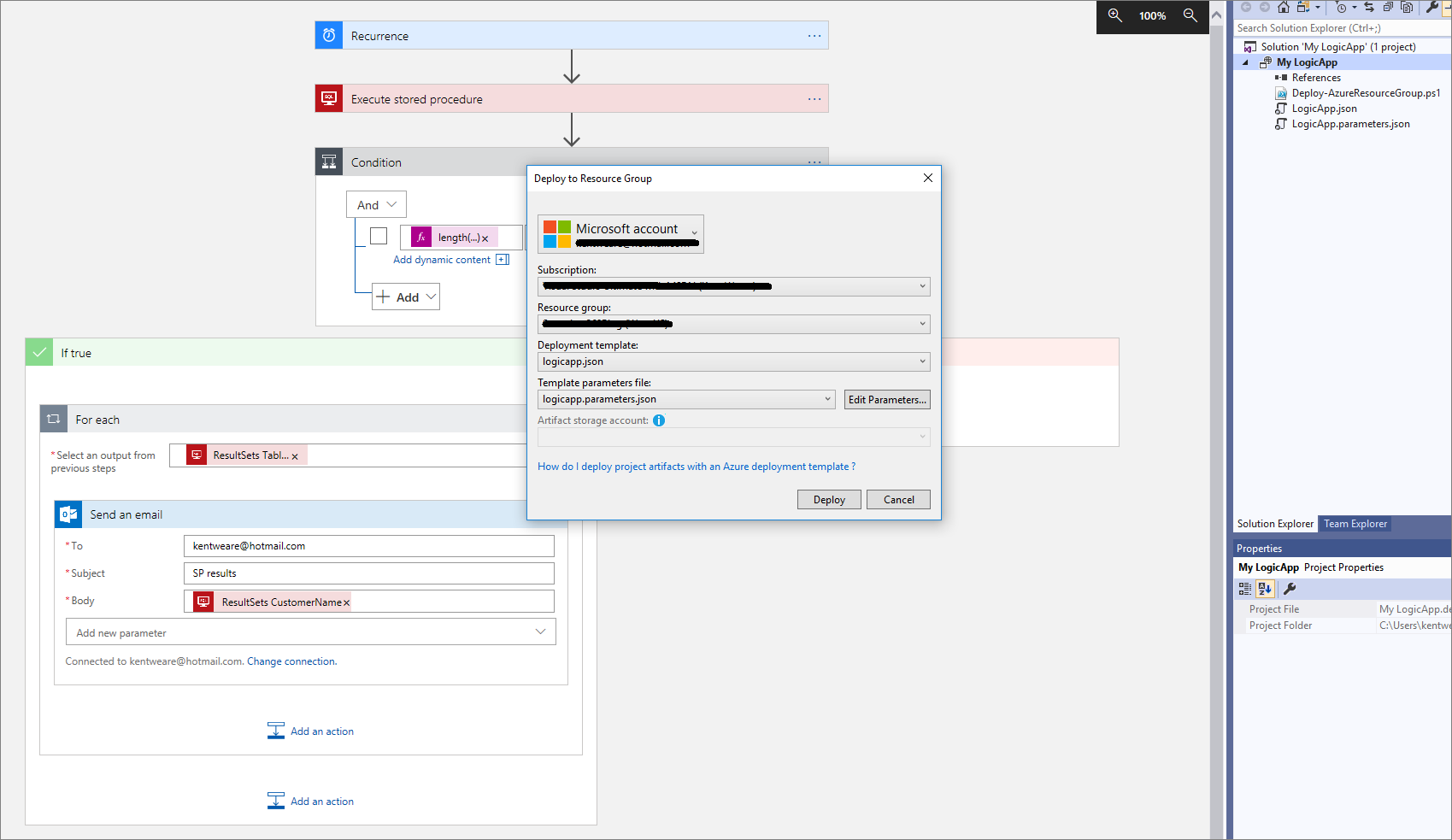Click Properties wrench in Solution Explorer toolbar
Image resolution: width=1452 pixels, height=840 pixels.
point(1432,8)
